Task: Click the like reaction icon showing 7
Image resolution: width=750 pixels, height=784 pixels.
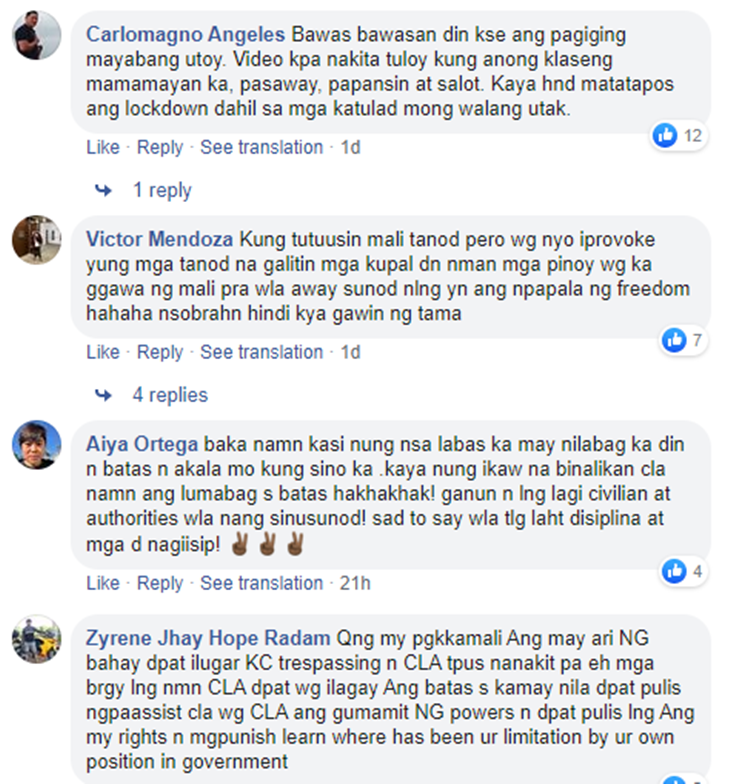Action: (674, 340)
